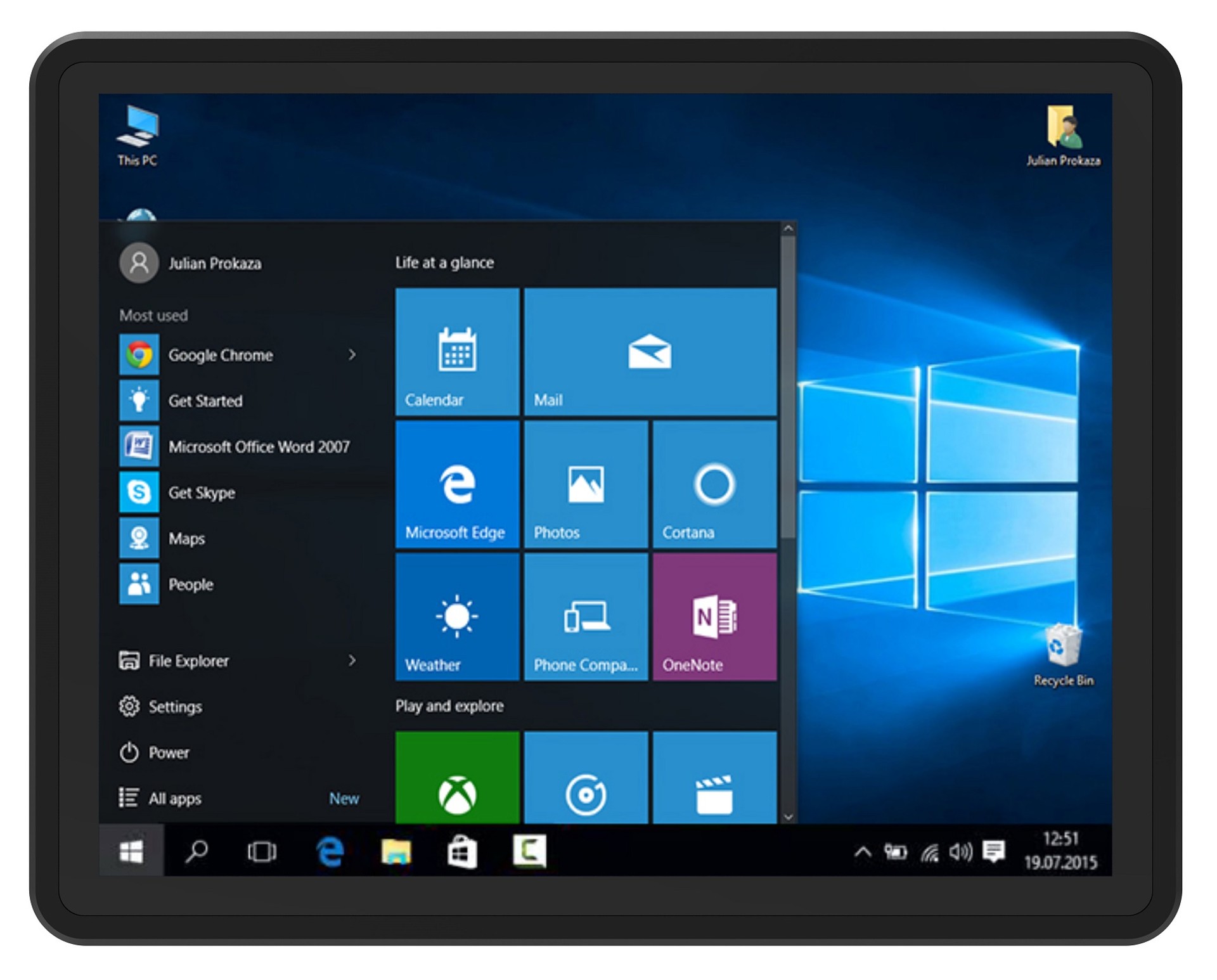The width and height of the screenshot is (1217, 980).
Task: Open the Photos tile
Action: [x=586, y=484]
